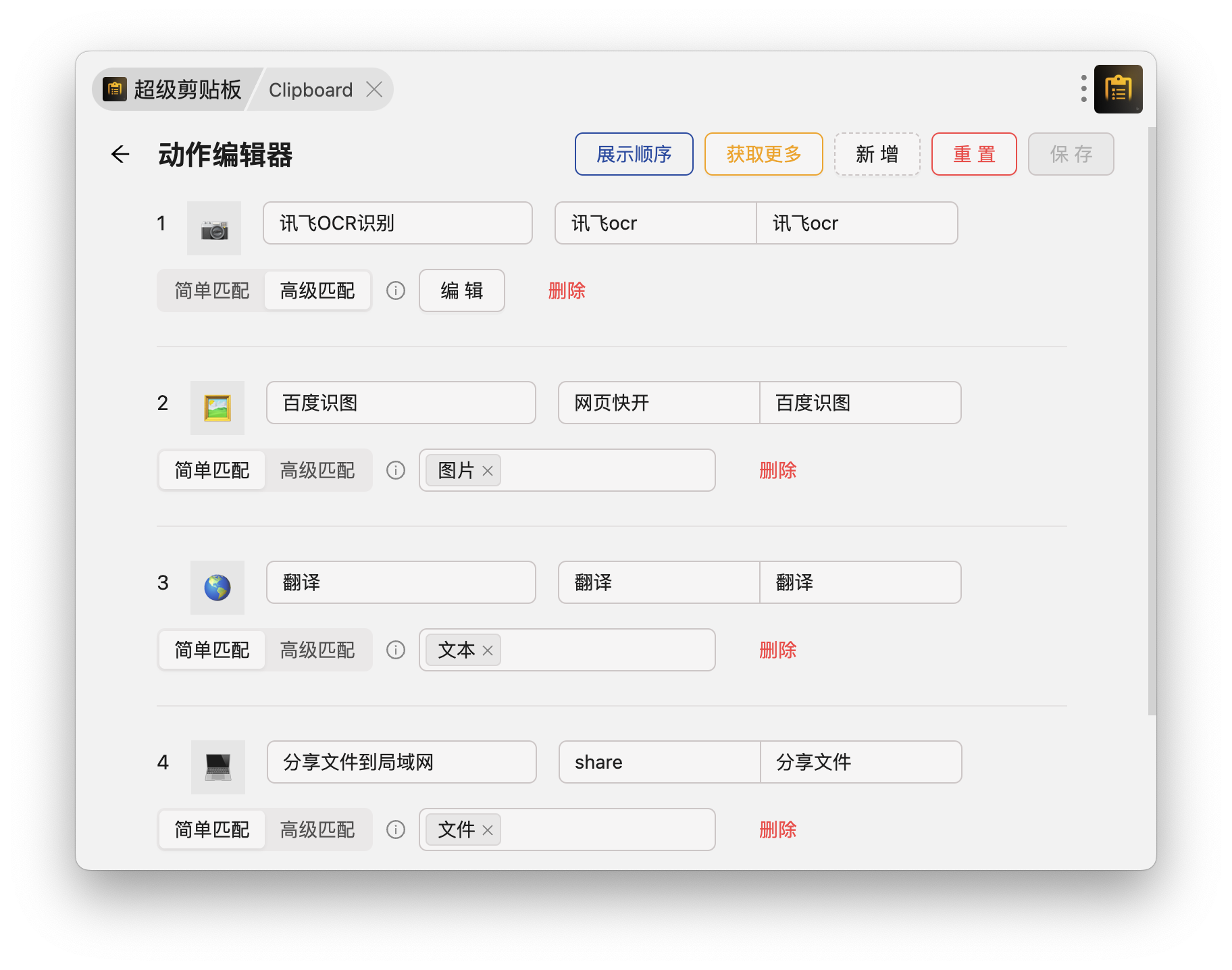This screenshot has width=1232, height=970.
Task: Close the Clipboard tab with the X
Action: click(374, 89)
